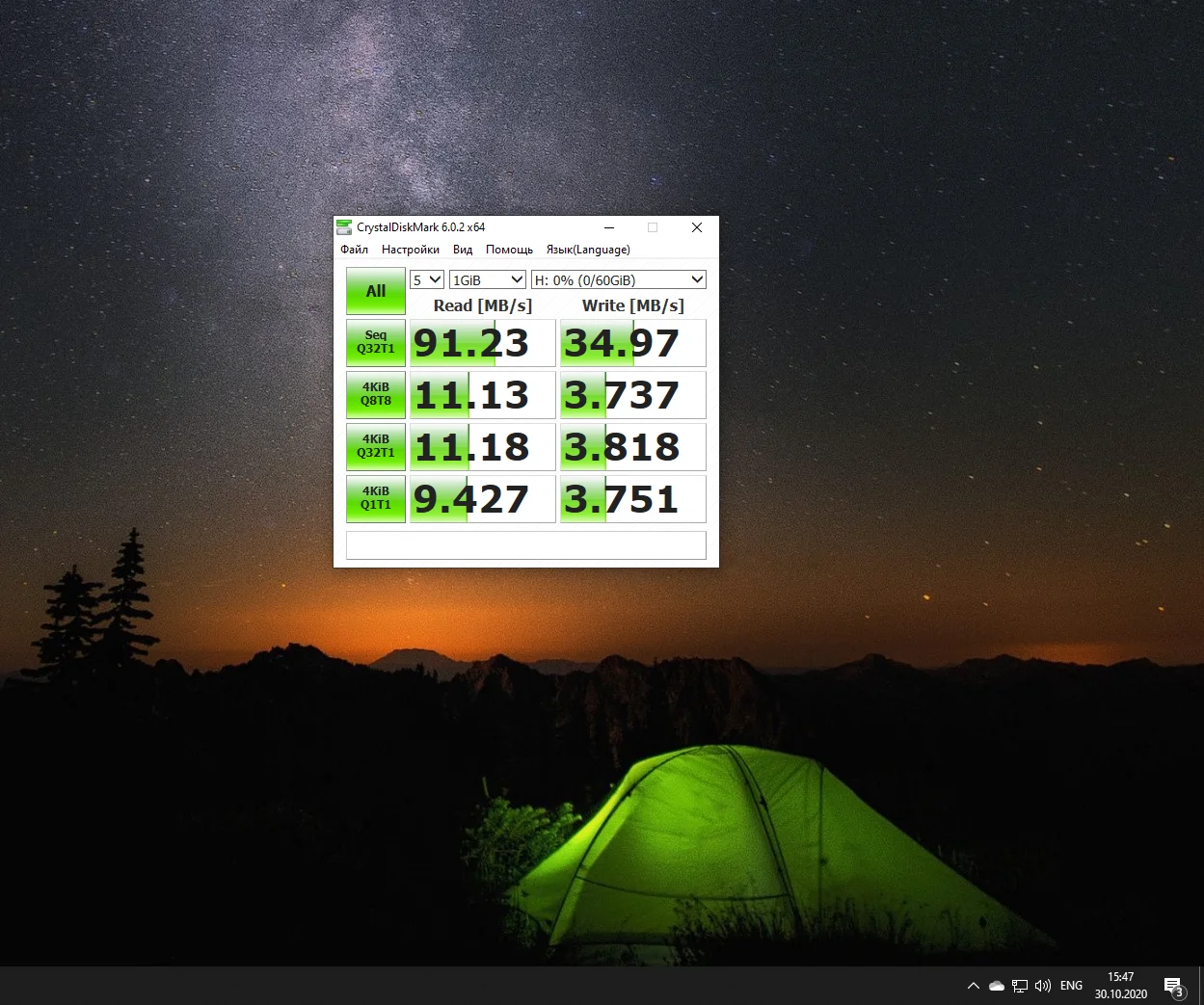This screenshot has height=1005, width=1204.
Task: Open the OneDrive cloud tray icon
Action: point(997,986)
